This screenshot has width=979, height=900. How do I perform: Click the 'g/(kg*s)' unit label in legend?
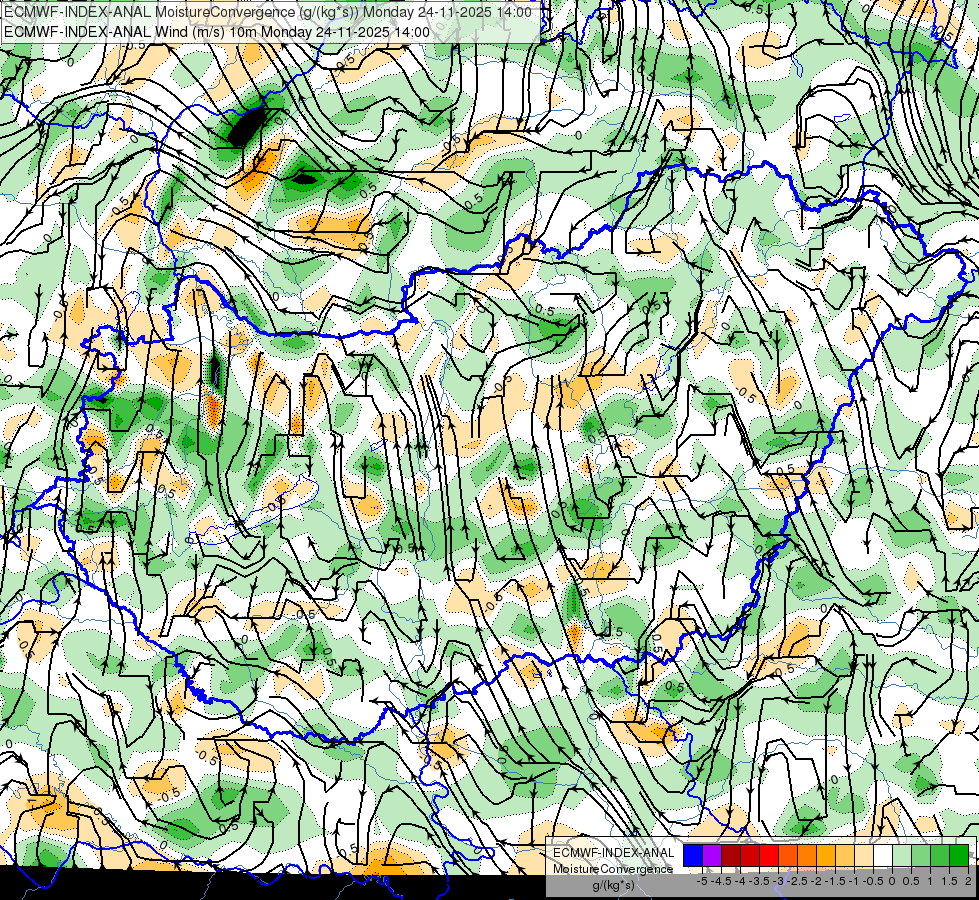(614, 886)
